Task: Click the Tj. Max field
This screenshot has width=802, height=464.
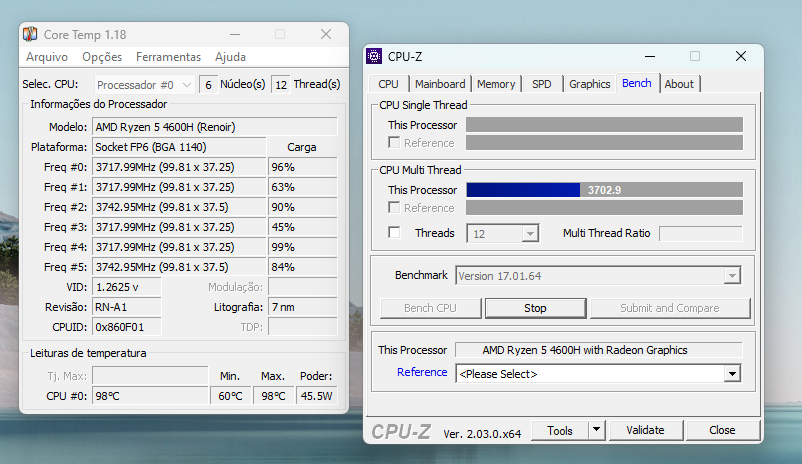Action: (150, 375)
